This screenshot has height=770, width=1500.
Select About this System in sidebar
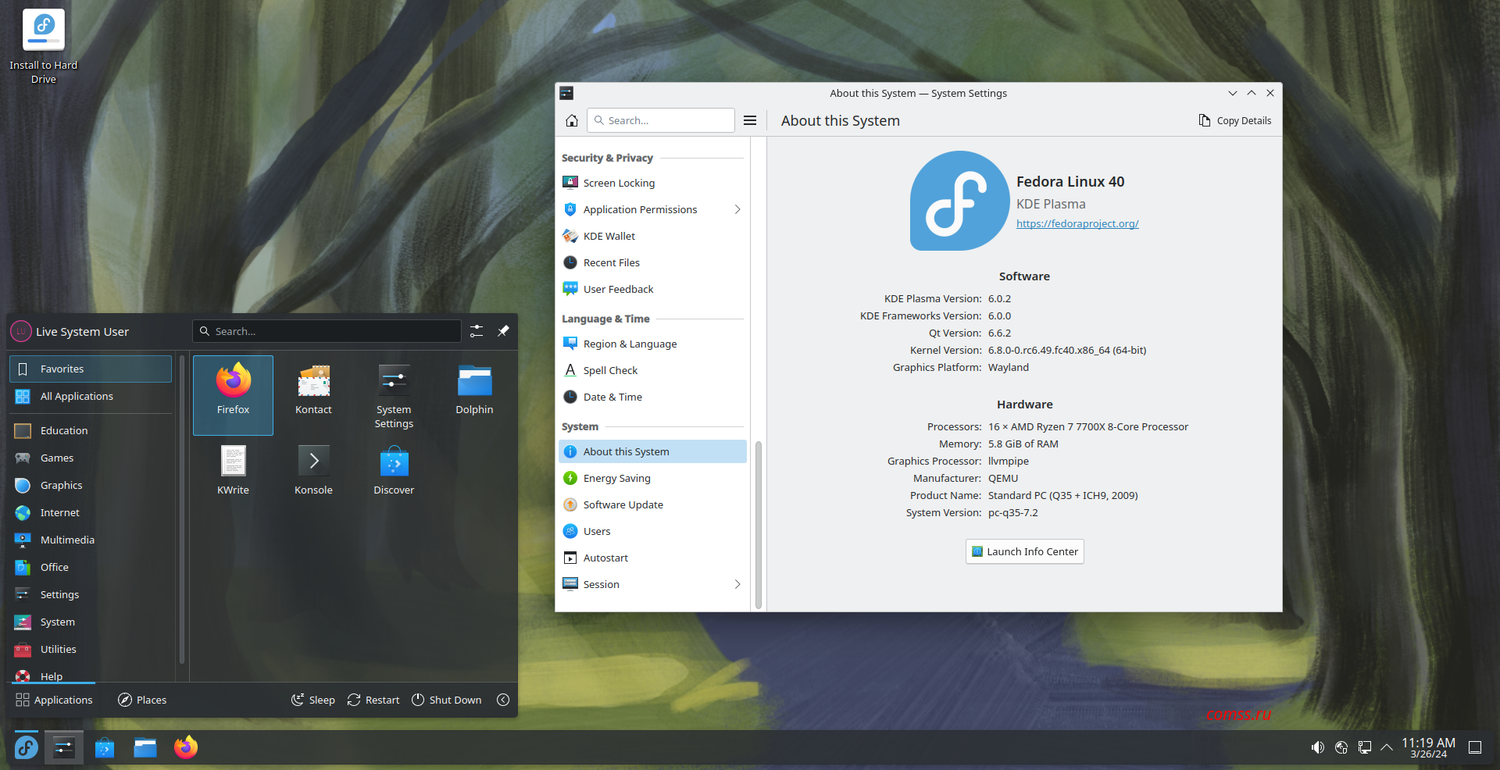tap(653, 452)
